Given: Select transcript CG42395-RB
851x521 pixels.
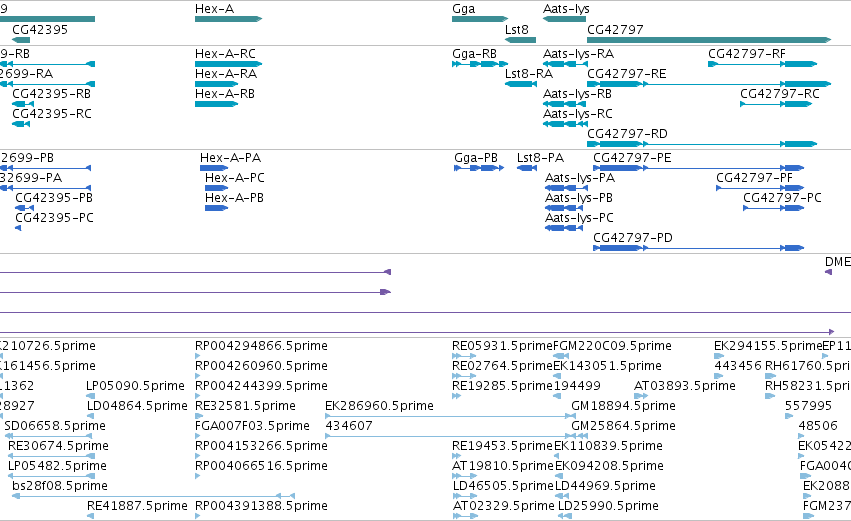Looking at the screenshot, I should [x=23, y=104].
